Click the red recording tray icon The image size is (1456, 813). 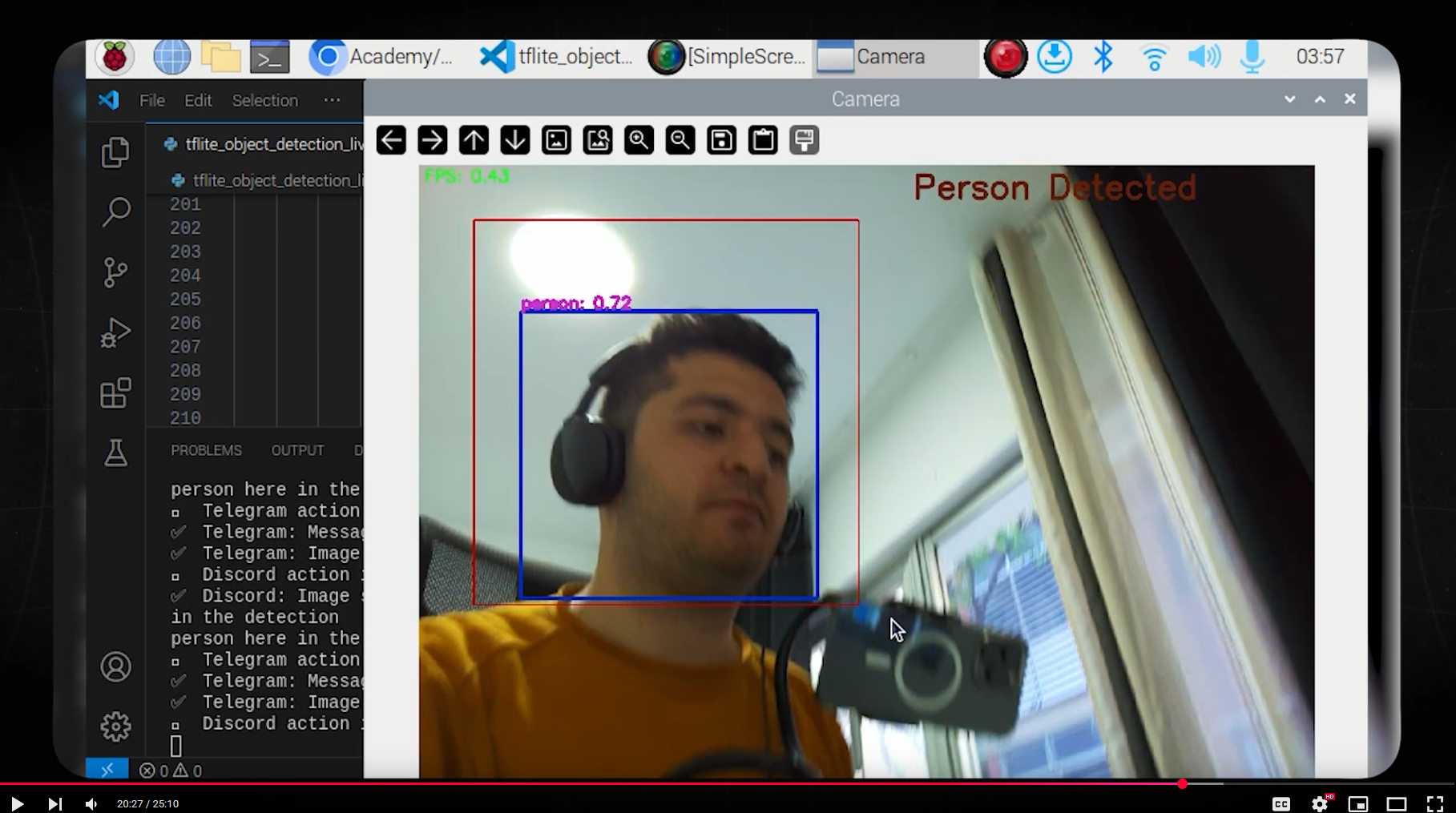coord(1005,58)
